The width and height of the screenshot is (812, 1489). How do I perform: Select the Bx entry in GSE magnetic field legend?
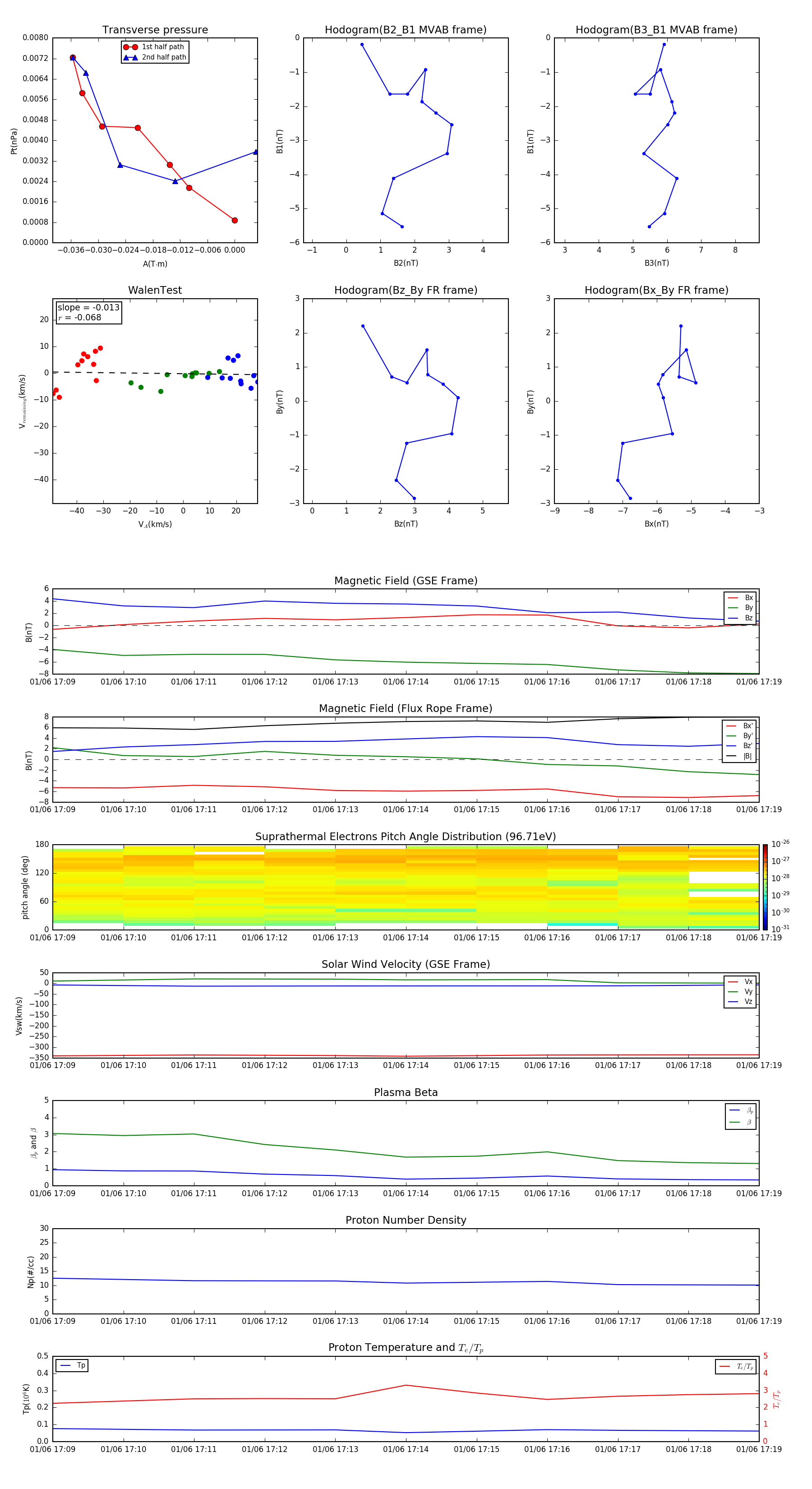tap(740, 598)
